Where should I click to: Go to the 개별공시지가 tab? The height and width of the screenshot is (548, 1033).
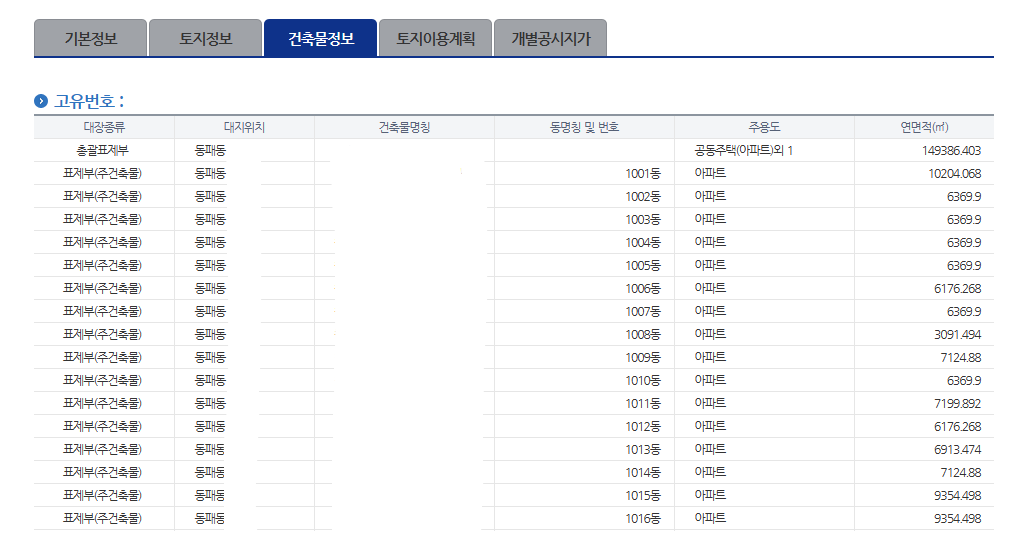551,38
